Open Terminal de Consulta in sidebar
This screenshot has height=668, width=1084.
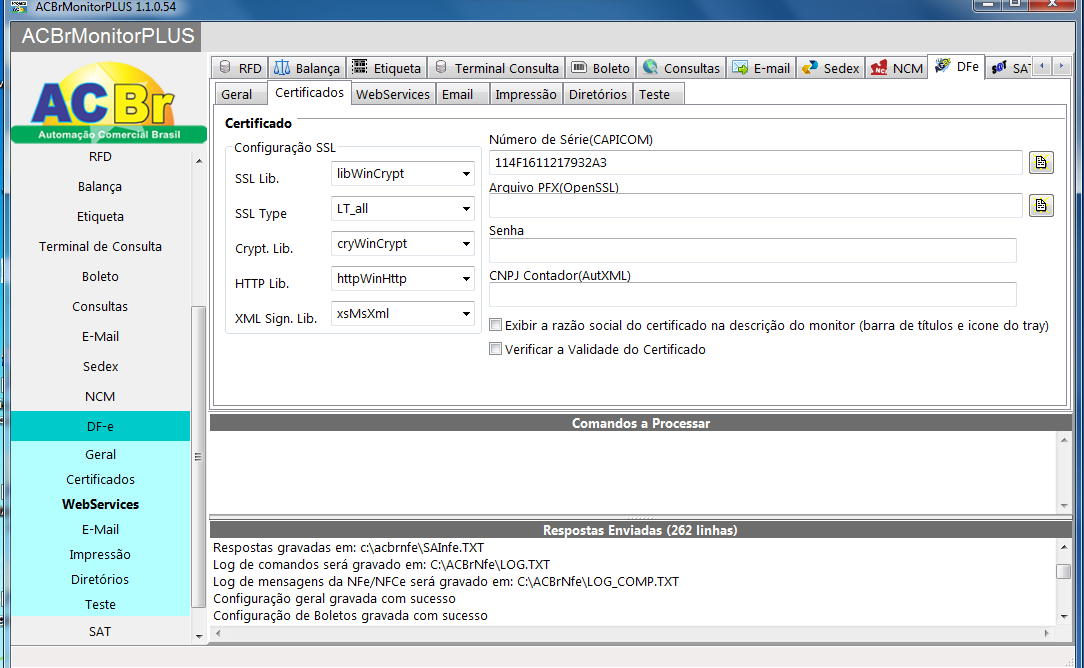coord(100,246)
